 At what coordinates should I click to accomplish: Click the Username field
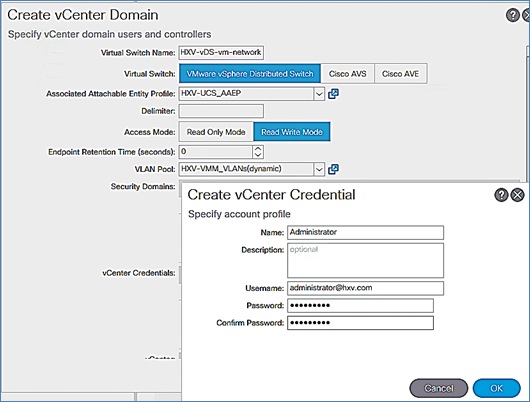365,288
